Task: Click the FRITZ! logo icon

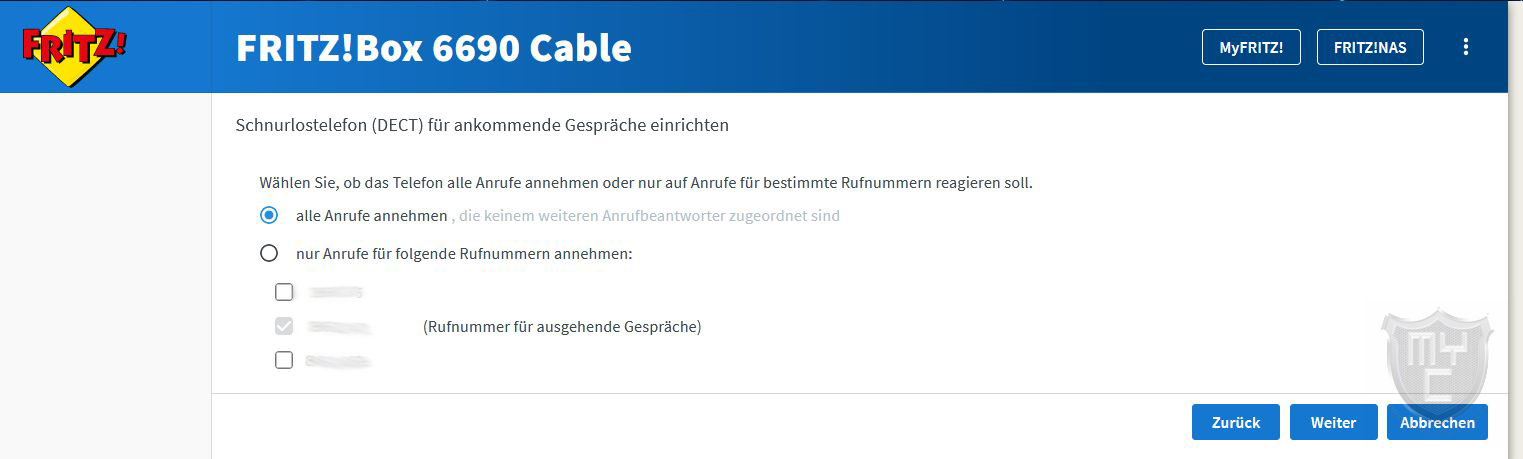Action: 75,46
